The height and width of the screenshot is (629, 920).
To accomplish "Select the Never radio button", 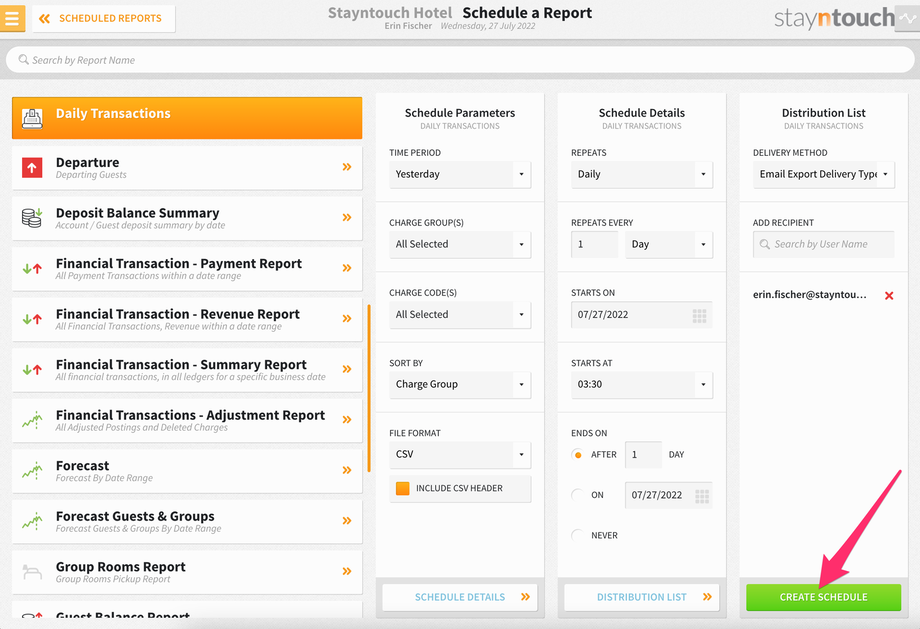I will tap(578, 535).
